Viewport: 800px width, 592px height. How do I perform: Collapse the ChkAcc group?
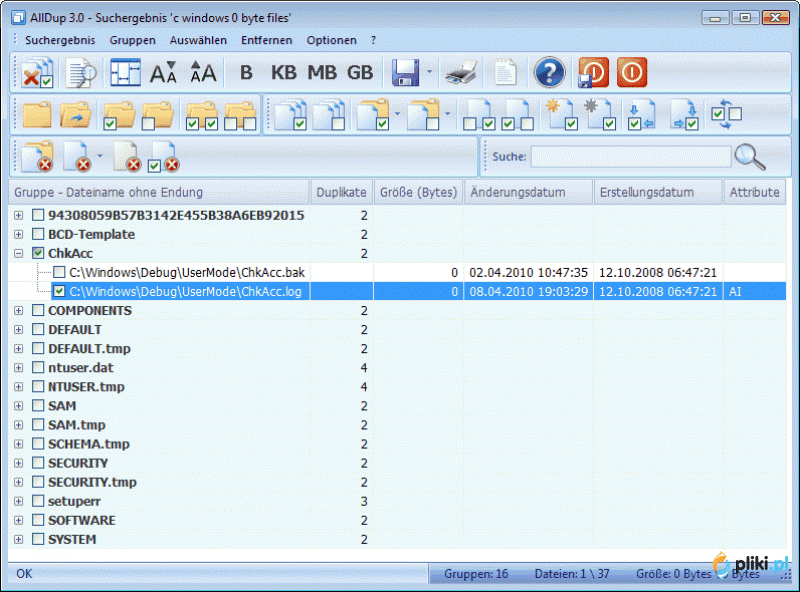[18, 253]
